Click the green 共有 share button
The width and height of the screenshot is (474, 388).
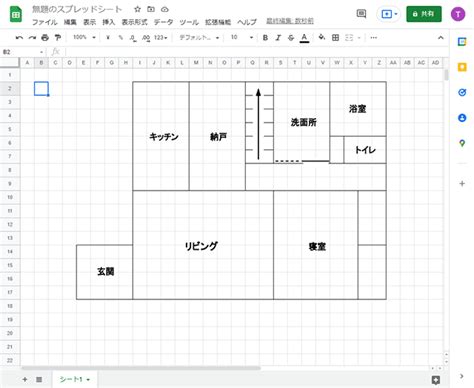click(x=424, y=14)
